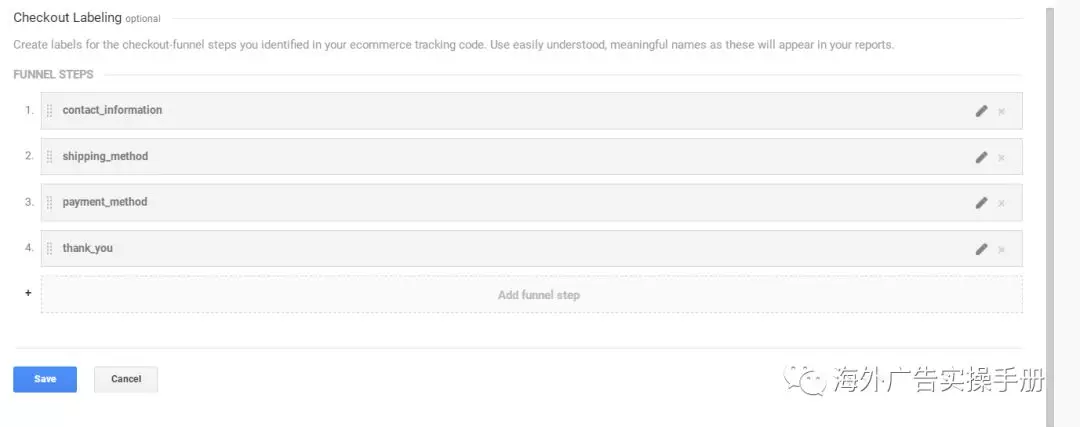The image size is (1080, 427).
Task: Cancel the checkout labeling changes
Action: [x=126, y=379]
